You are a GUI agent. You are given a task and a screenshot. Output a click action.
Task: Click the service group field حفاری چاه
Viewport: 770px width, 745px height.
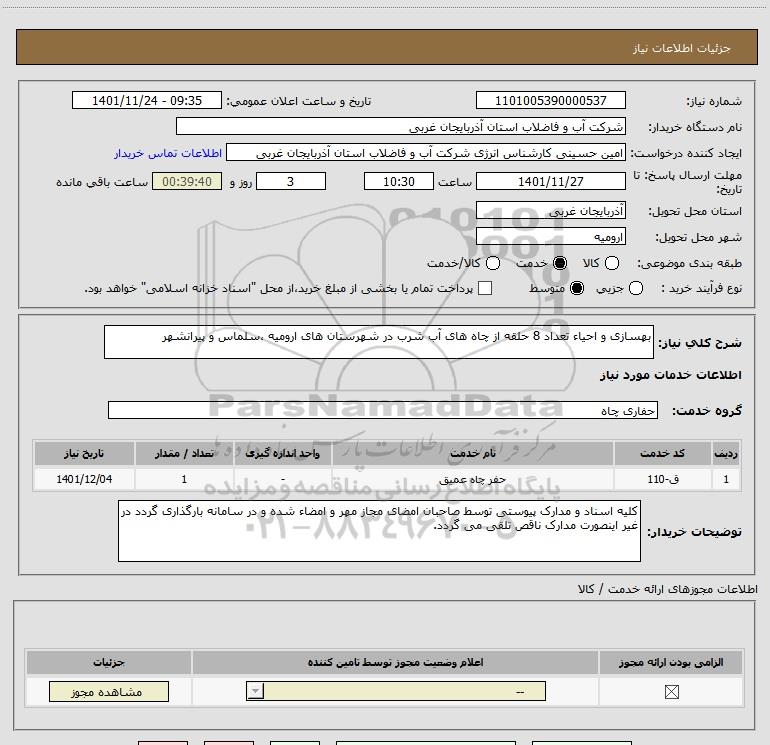[x=383, y=410]
